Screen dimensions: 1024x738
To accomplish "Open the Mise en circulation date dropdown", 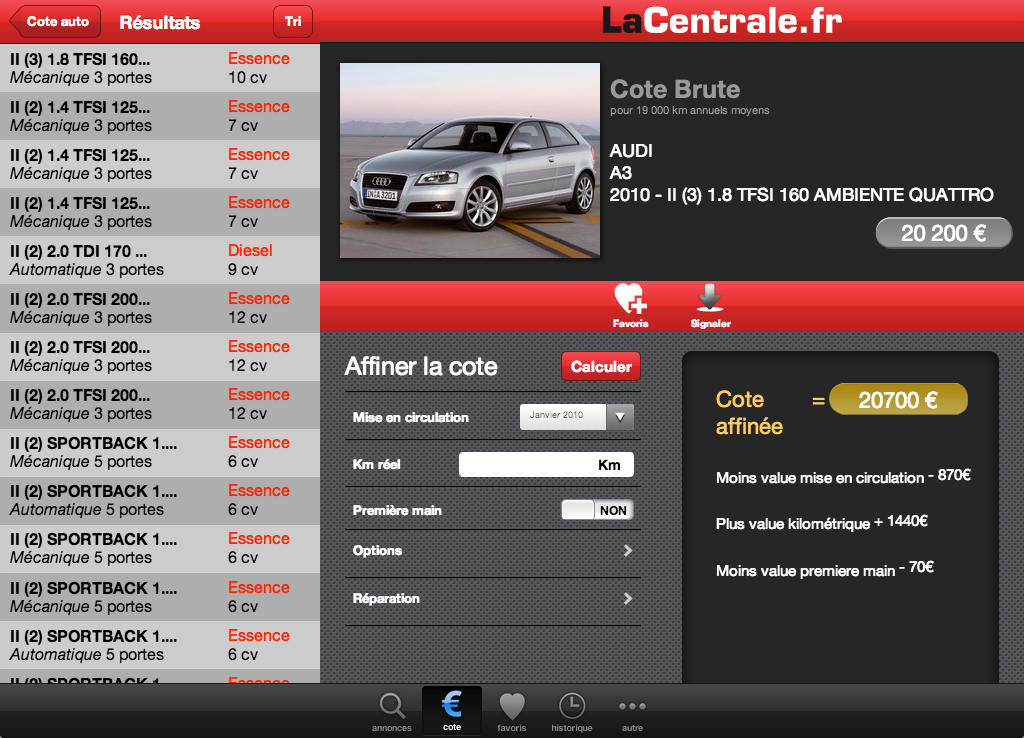I will (x=577, y=417).
